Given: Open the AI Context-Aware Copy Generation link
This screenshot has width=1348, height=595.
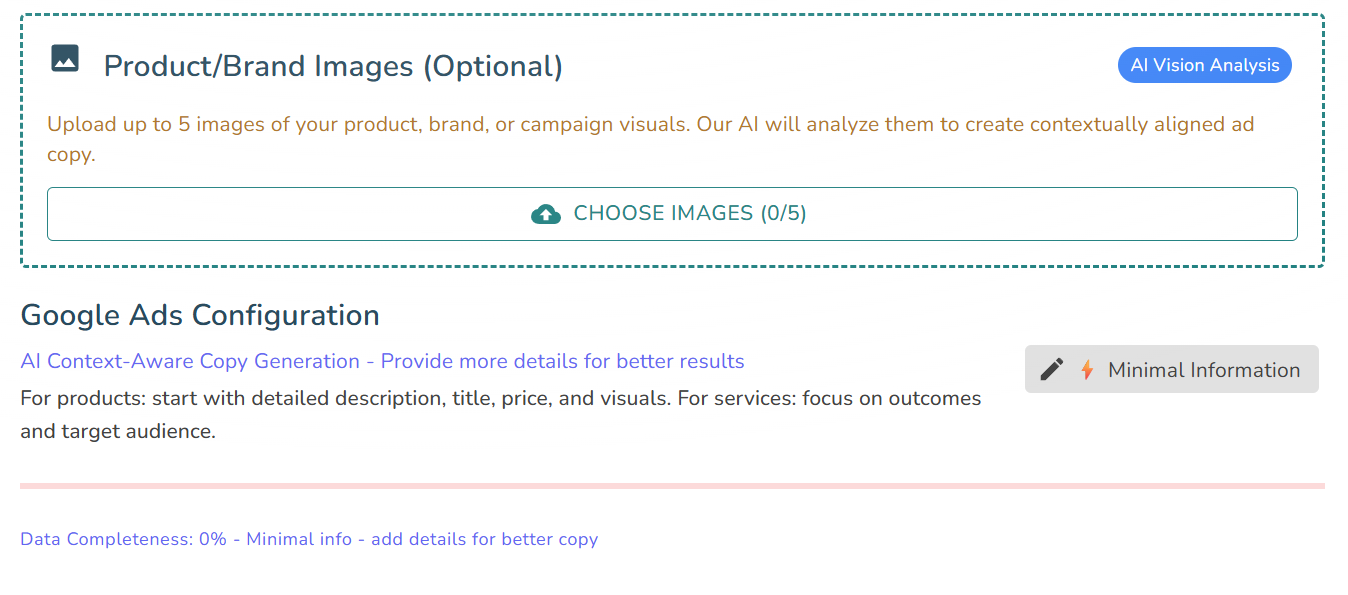Looking at the screenshot, I should pyautogui.click(x=381, y=361).
